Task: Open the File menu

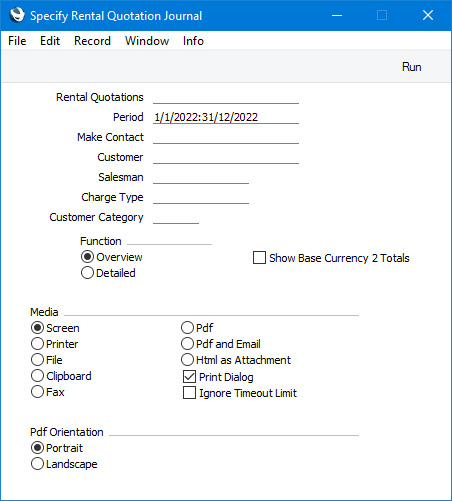Action: pos(17,41)
